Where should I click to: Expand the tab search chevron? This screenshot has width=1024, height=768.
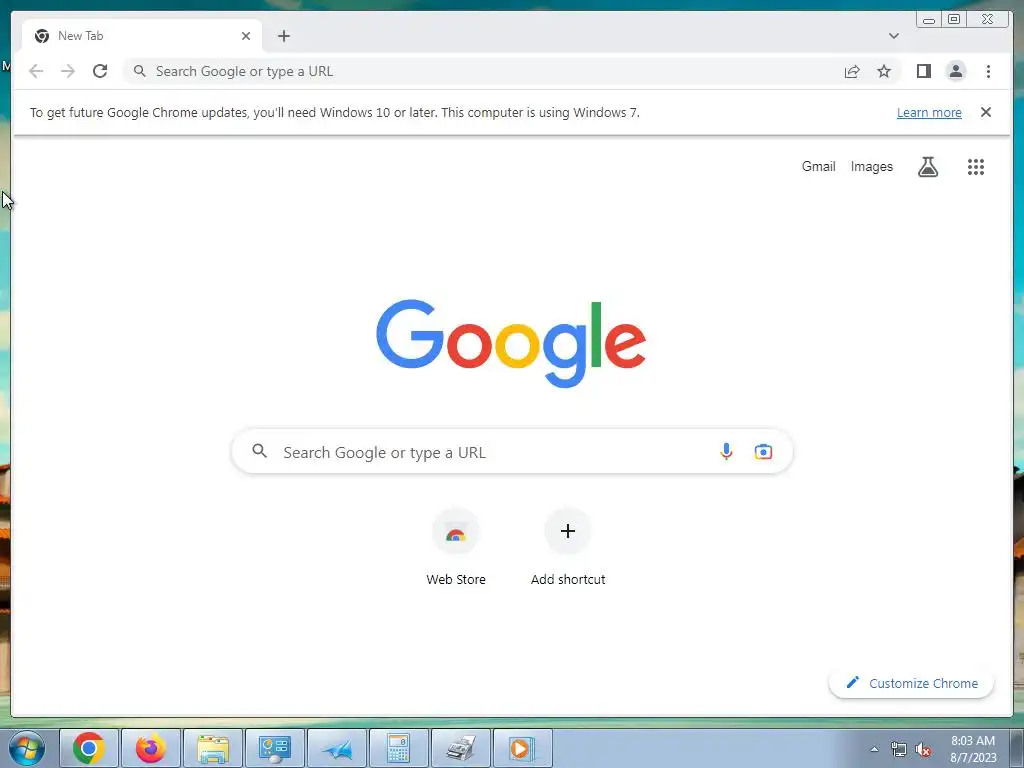893,36
